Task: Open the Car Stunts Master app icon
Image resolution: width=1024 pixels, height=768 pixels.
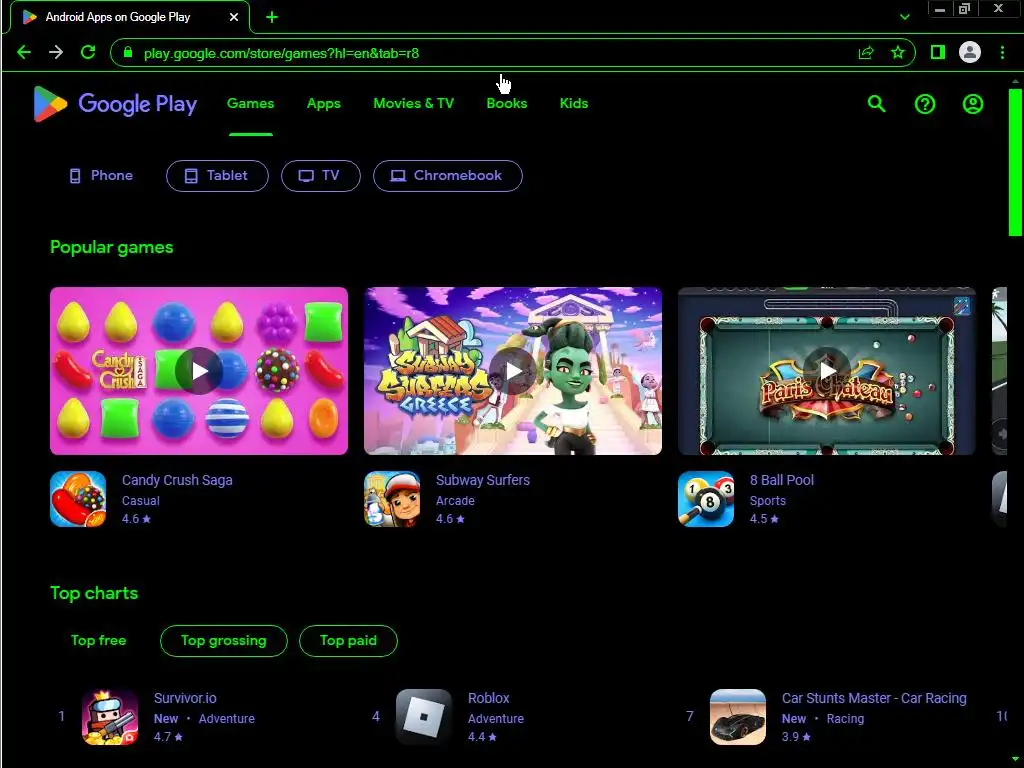Action: (738, 717)
